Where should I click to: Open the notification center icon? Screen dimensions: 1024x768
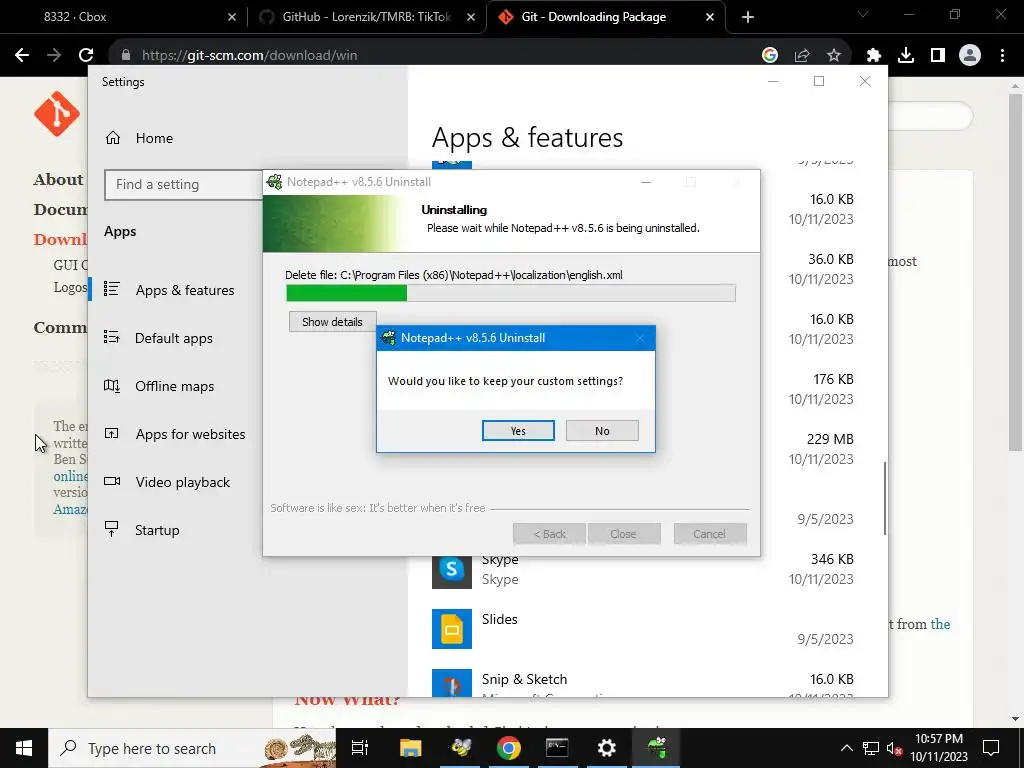coord(991,748)
